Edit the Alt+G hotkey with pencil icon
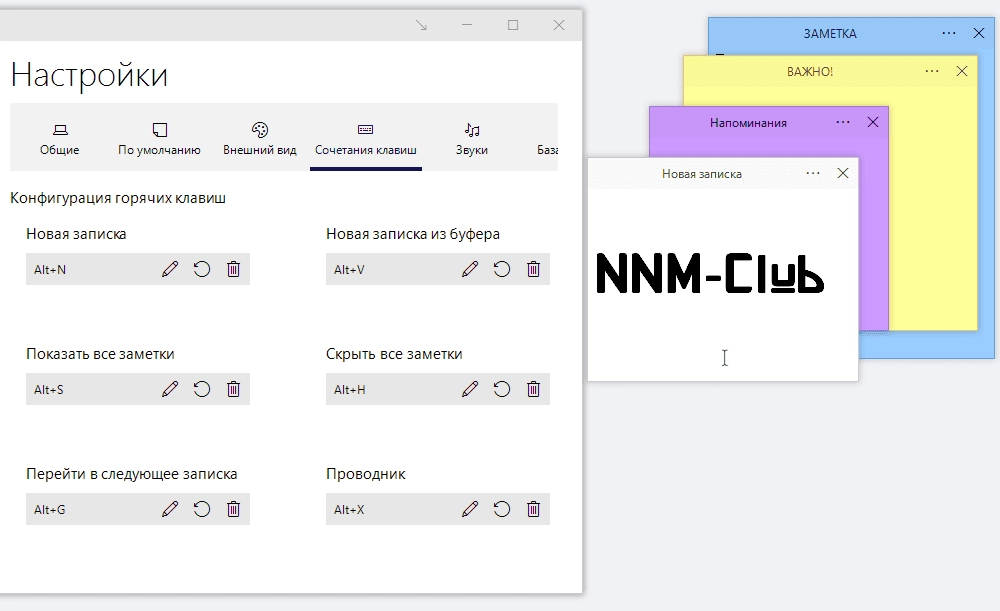The height and width of the screenshot is (611, 1000). (x=170, y=509)
